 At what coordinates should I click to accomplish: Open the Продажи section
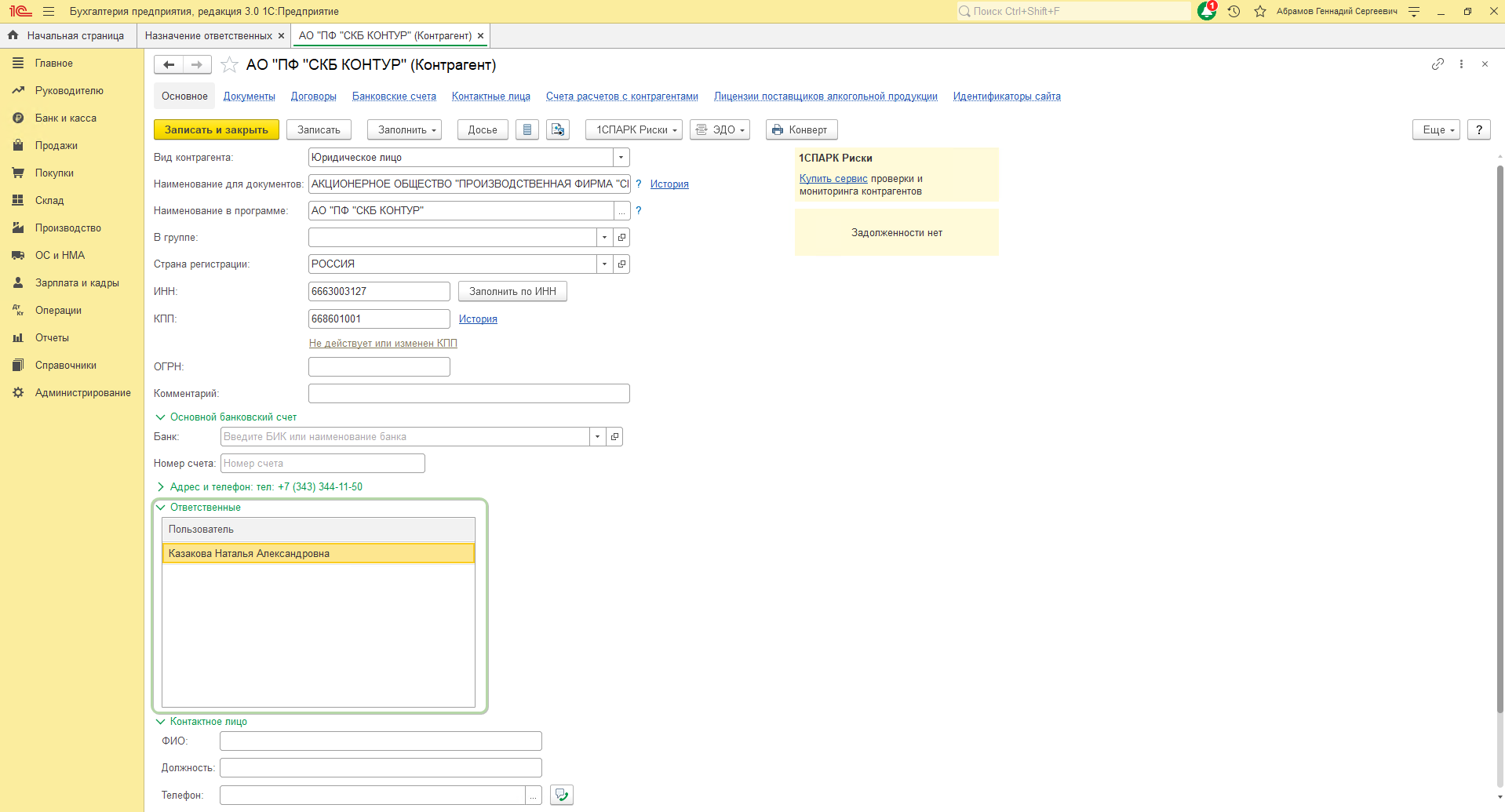click(56, 146)
